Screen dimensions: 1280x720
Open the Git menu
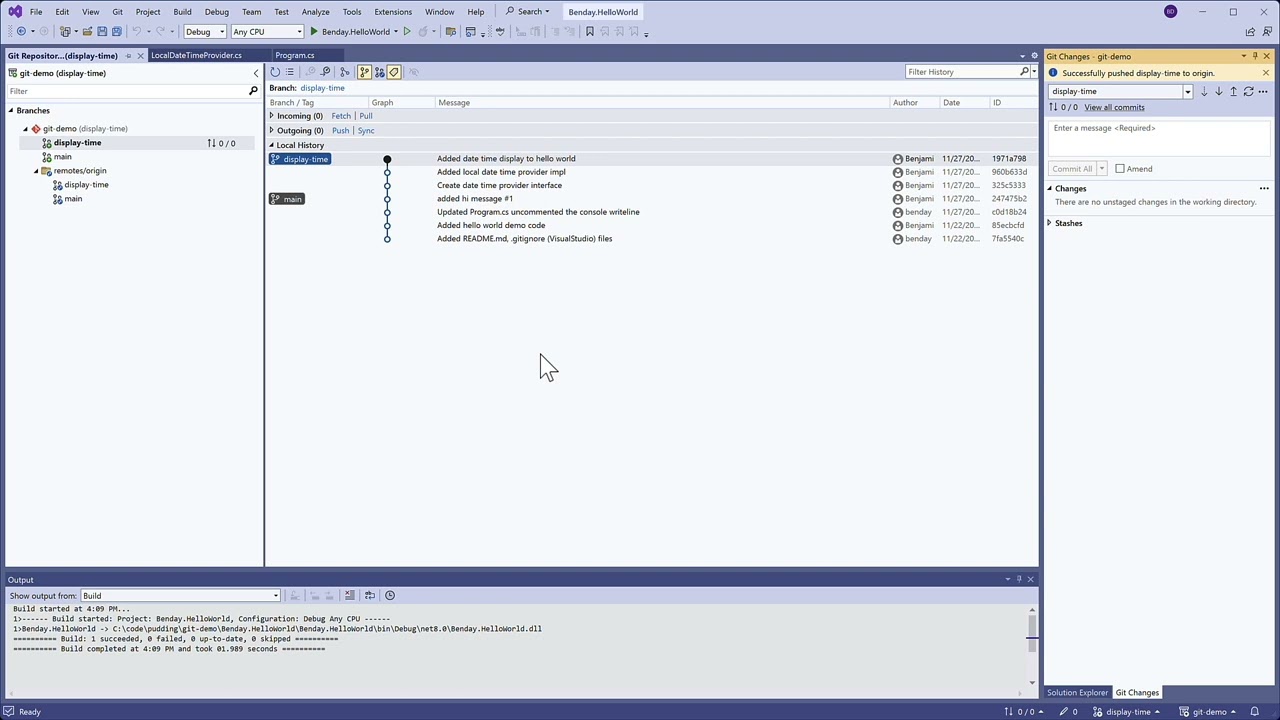click(117, 12)
